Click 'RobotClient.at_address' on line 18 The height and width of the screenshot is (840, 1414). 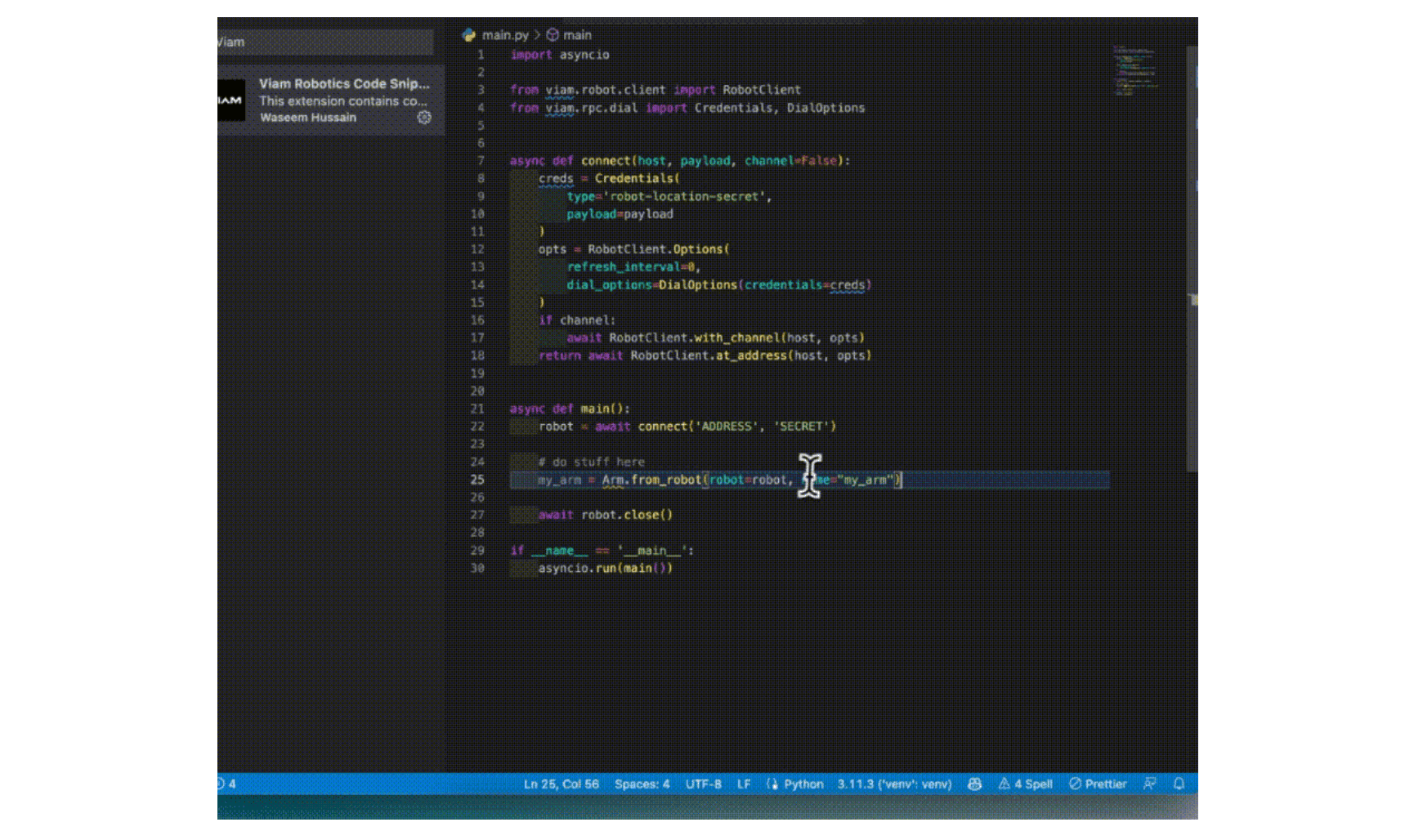709,356
